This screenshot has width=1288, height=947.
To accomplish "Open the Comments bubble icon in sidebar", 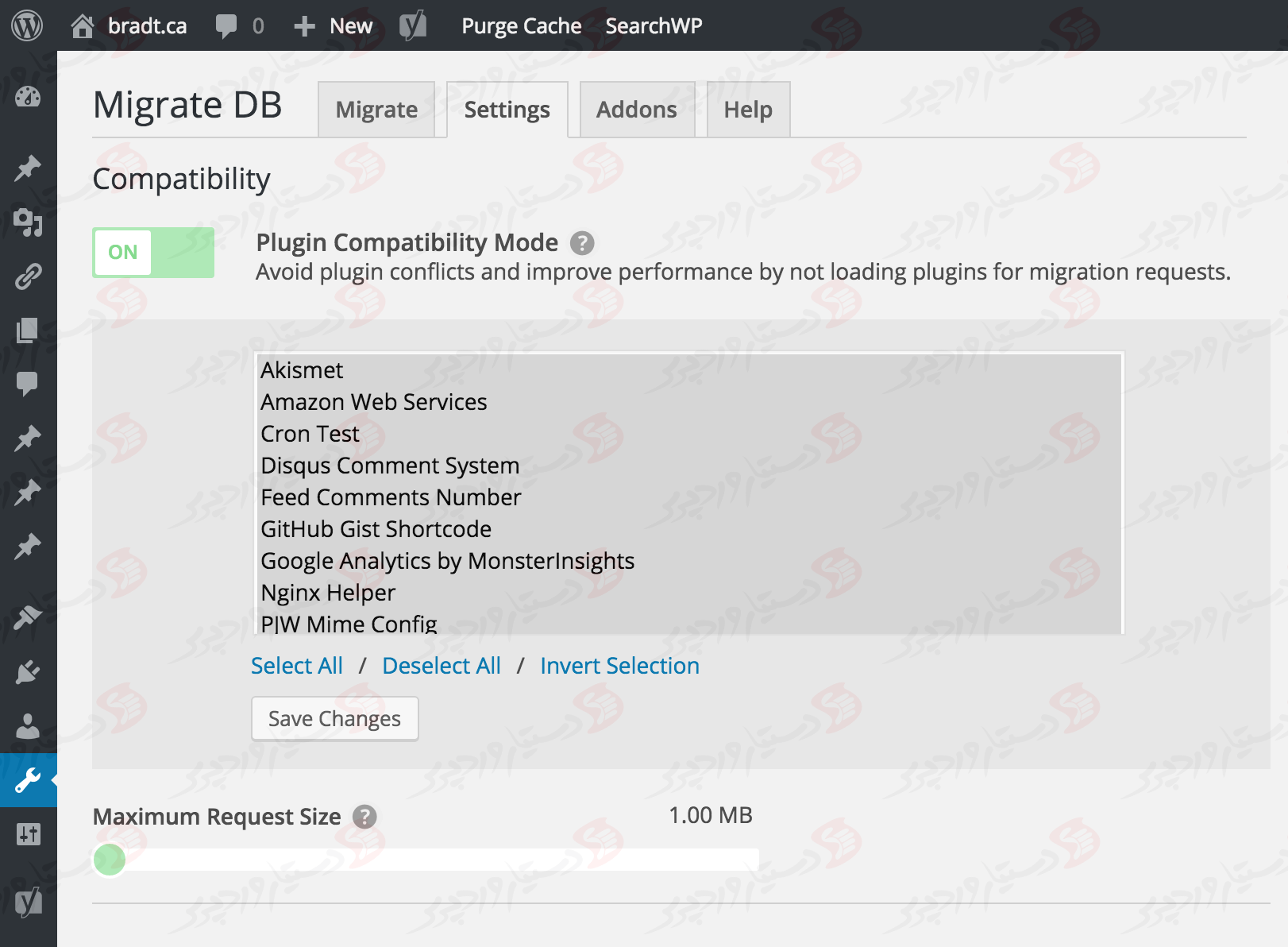I will (x=28, y=384).
